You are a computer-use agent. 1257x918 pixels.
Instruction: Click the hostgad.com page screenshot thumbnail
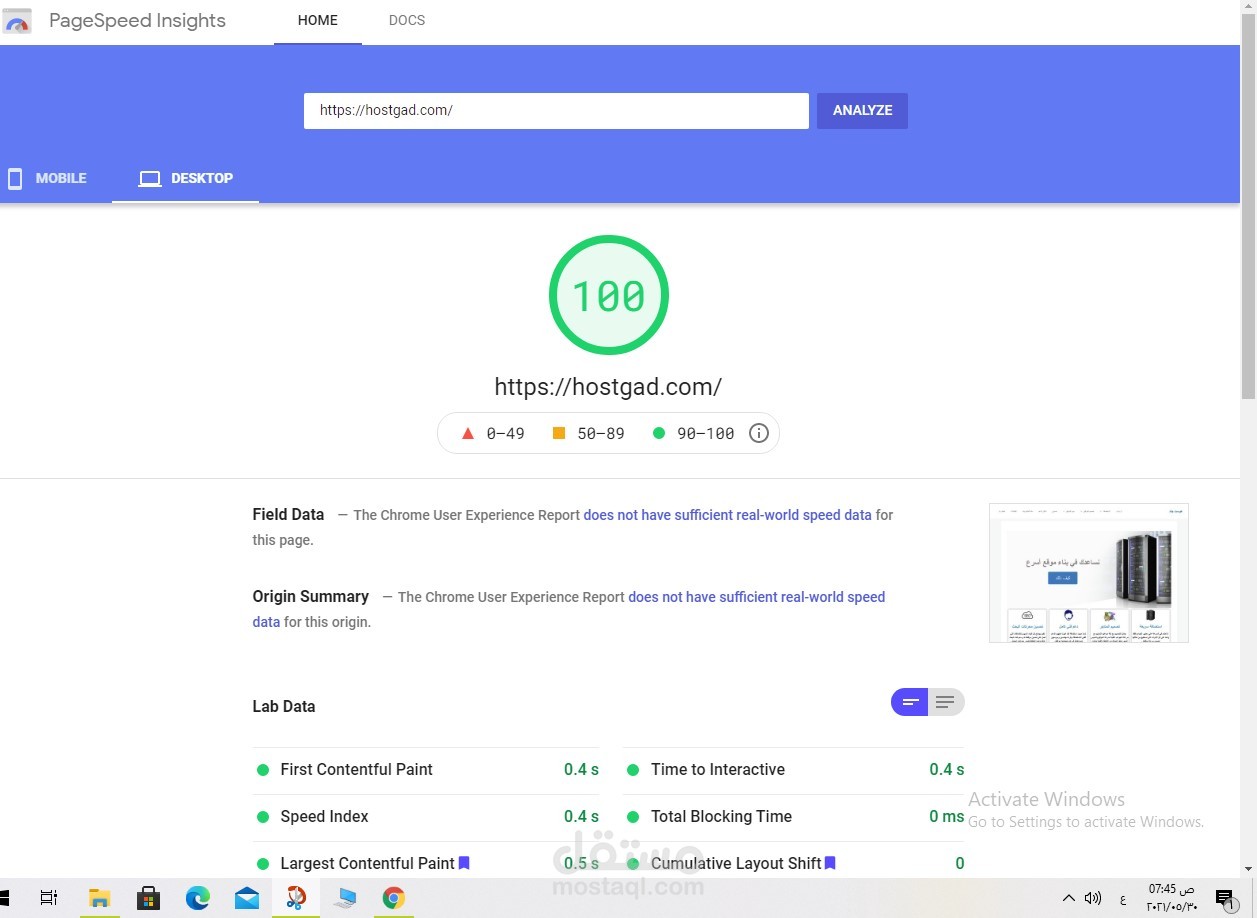1089,573
